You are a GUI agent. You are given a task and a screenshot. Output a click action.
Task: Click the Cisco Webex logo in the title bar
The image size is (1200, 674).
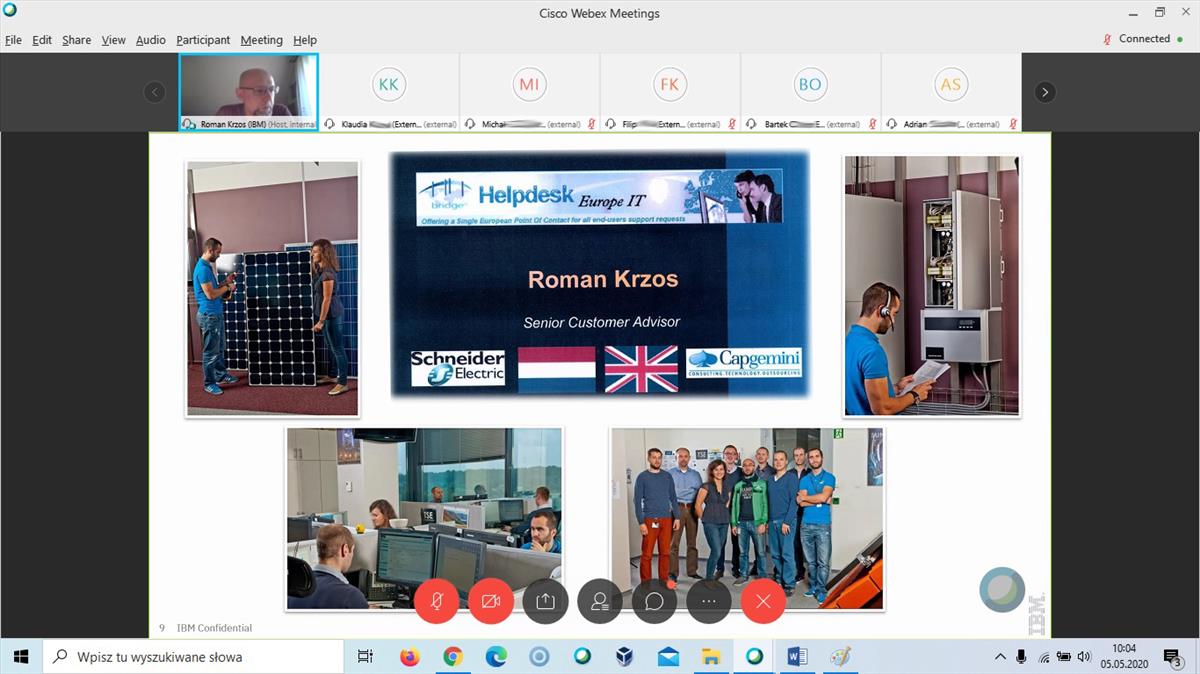(10, 12)
